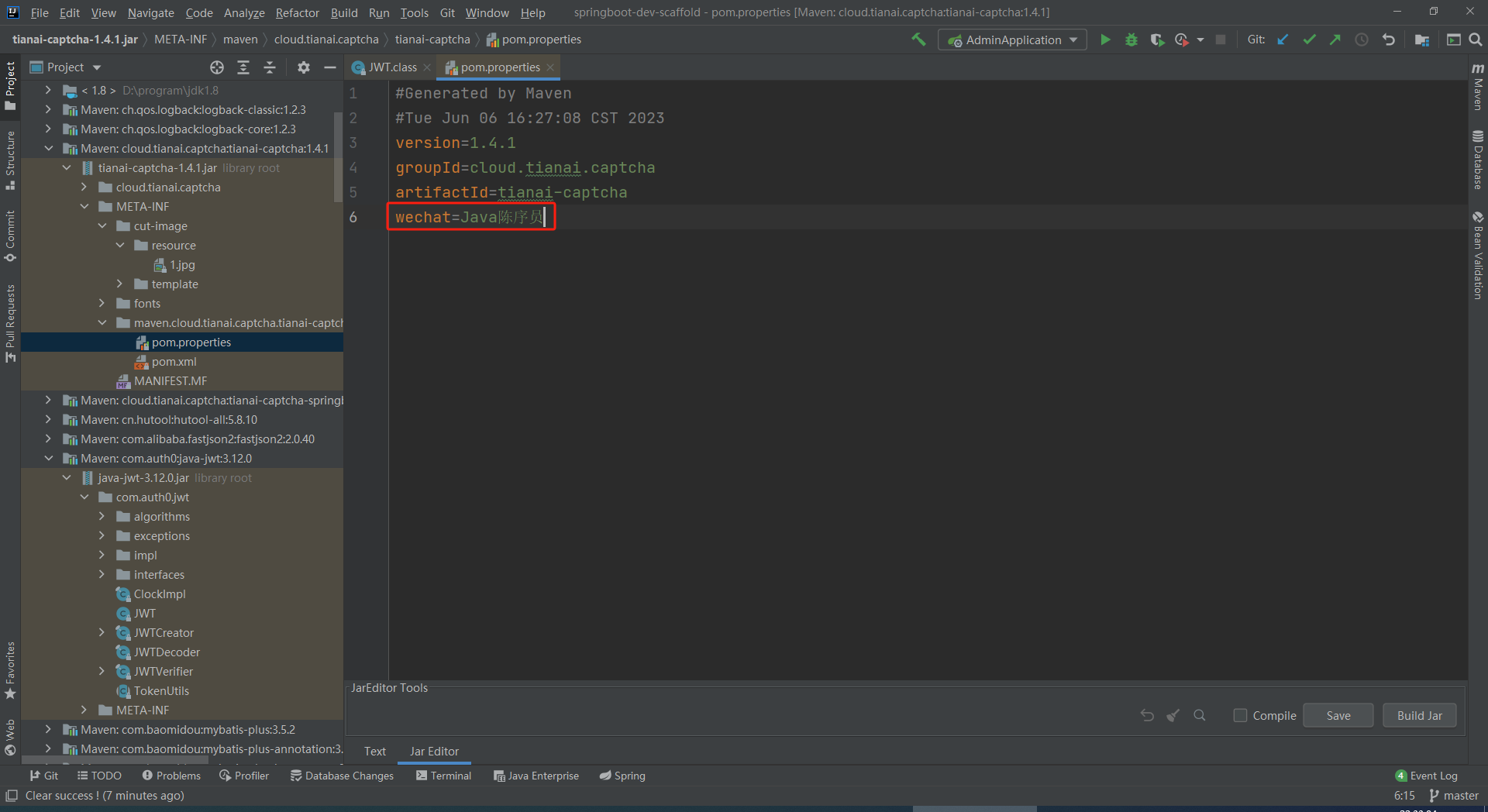The image size is (1488, 812).
Task: Click the Debug bug icon
Action: [1131, 40]
